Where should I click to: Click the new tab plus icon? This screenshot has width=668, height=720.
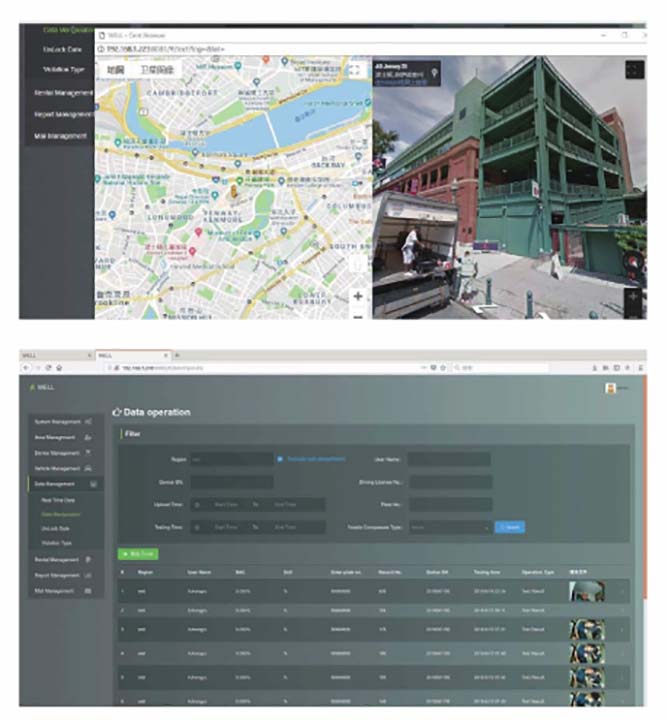(177, 355)
